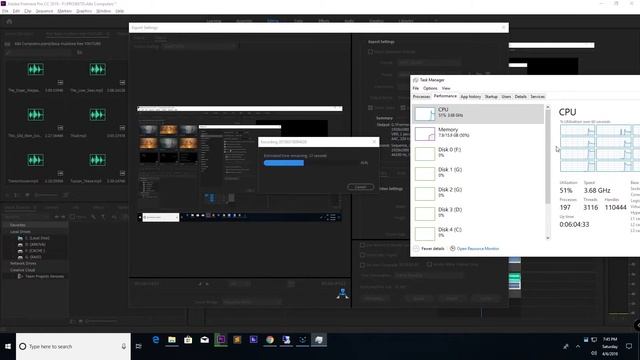Open the Edit menu in Premiere Pro
Screen dimensions: 640x360
click(16, 11)
